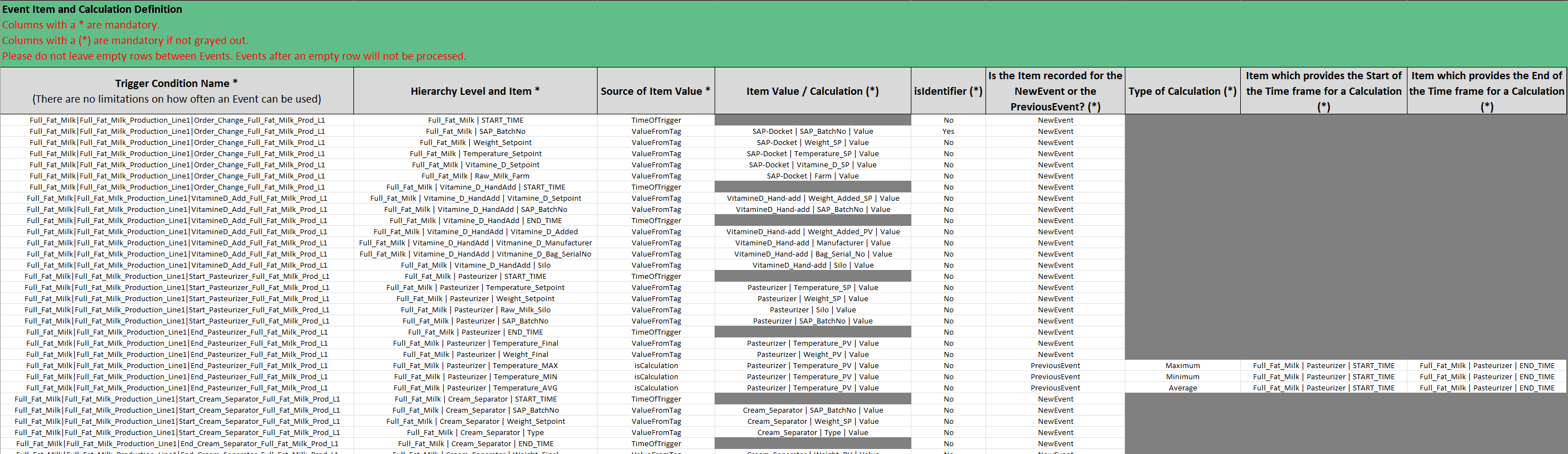Select the 'Trigger Condition Name' column header

[x=177, y=91]
